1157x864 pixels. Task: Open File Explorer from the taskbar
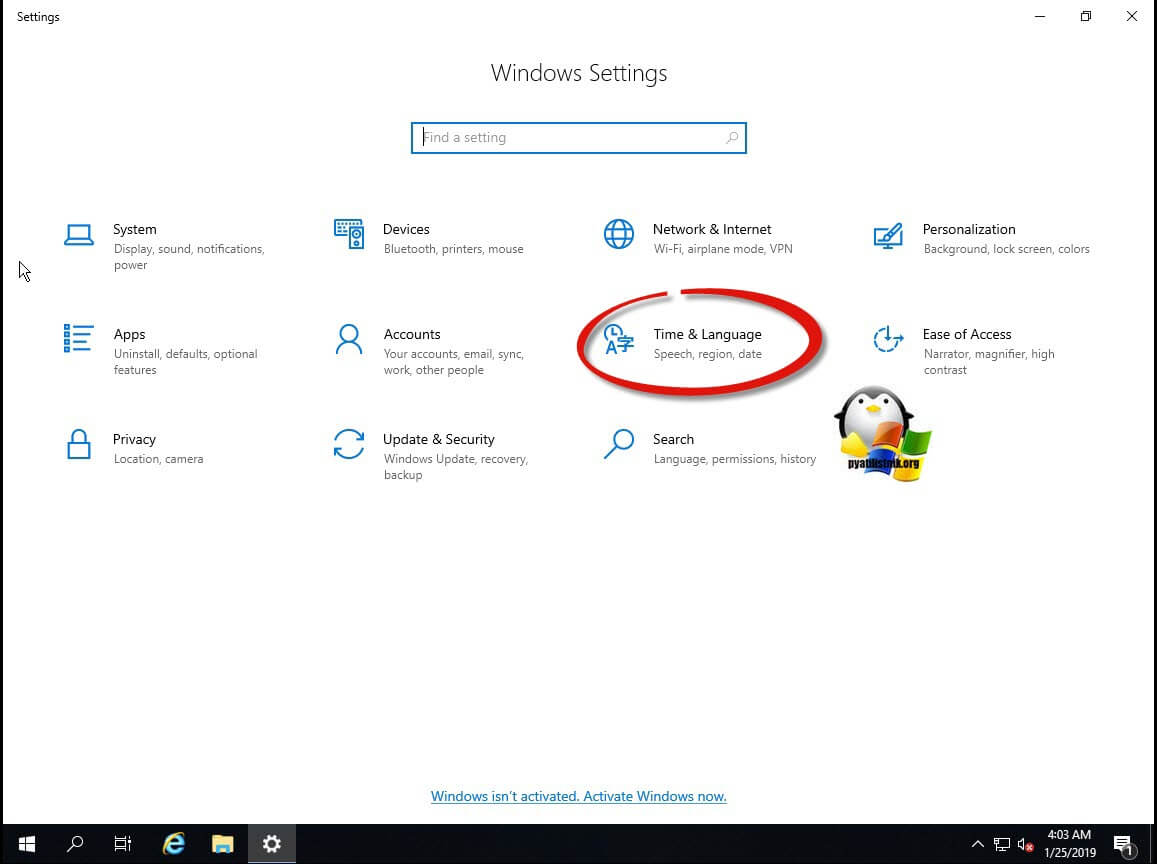[x=222, y=844]
